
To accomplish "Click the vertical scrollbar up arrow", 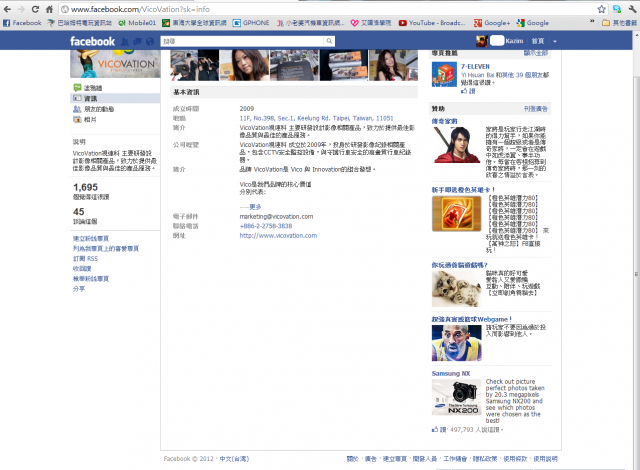I will pyautogui.click(x=636, y=35).
